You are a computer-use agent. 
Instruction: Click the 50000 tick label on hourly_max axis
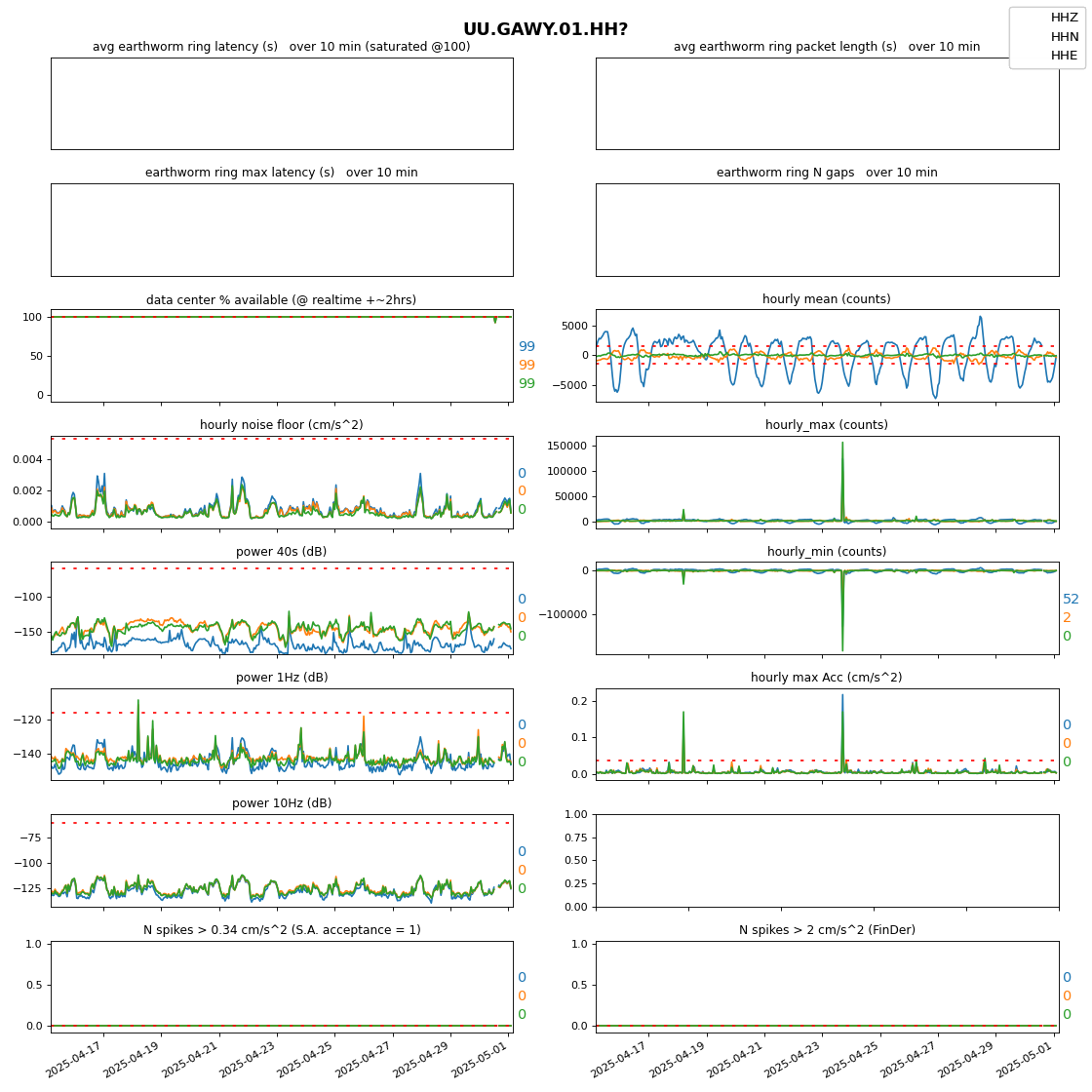click(570, 497)
